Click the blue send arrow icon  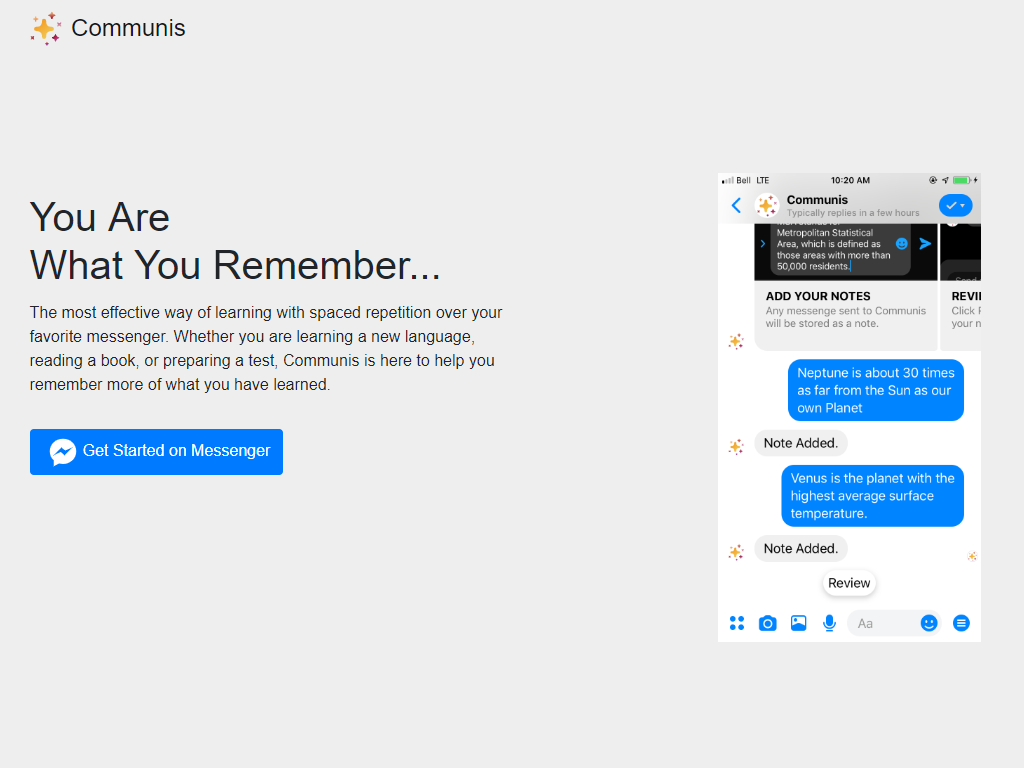925,244
